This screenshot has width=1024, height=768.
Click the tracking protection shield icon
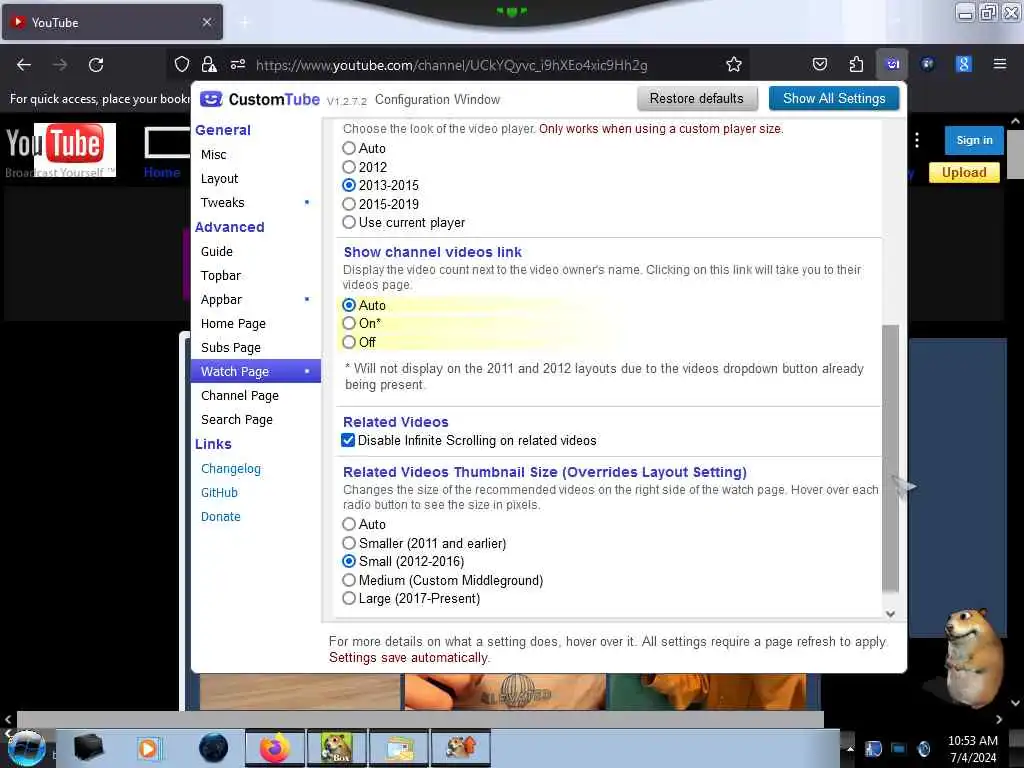(x=182, y=64)
